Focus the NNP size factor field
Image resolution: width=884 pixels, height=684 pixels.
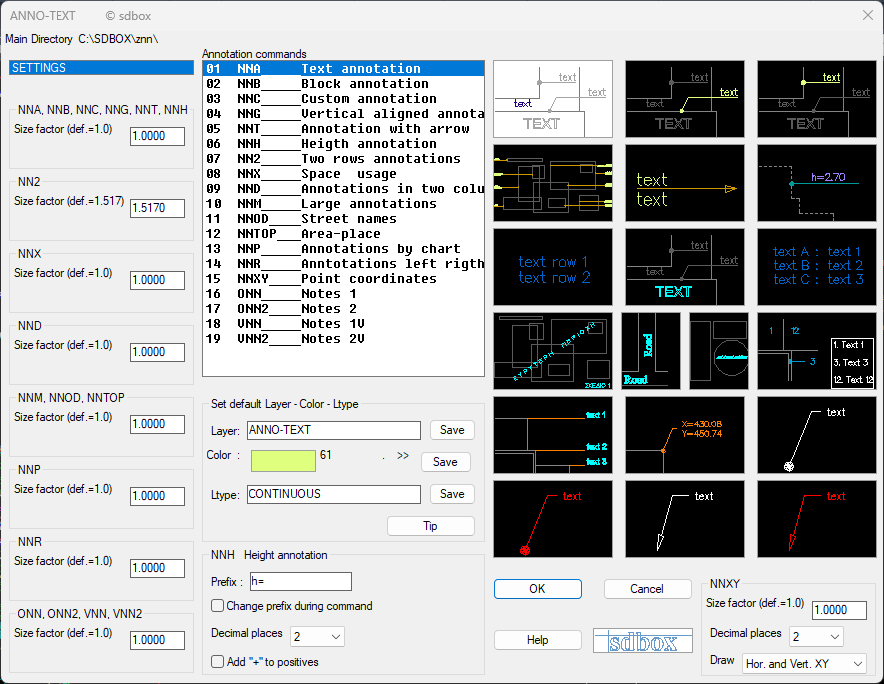(157, 496)
